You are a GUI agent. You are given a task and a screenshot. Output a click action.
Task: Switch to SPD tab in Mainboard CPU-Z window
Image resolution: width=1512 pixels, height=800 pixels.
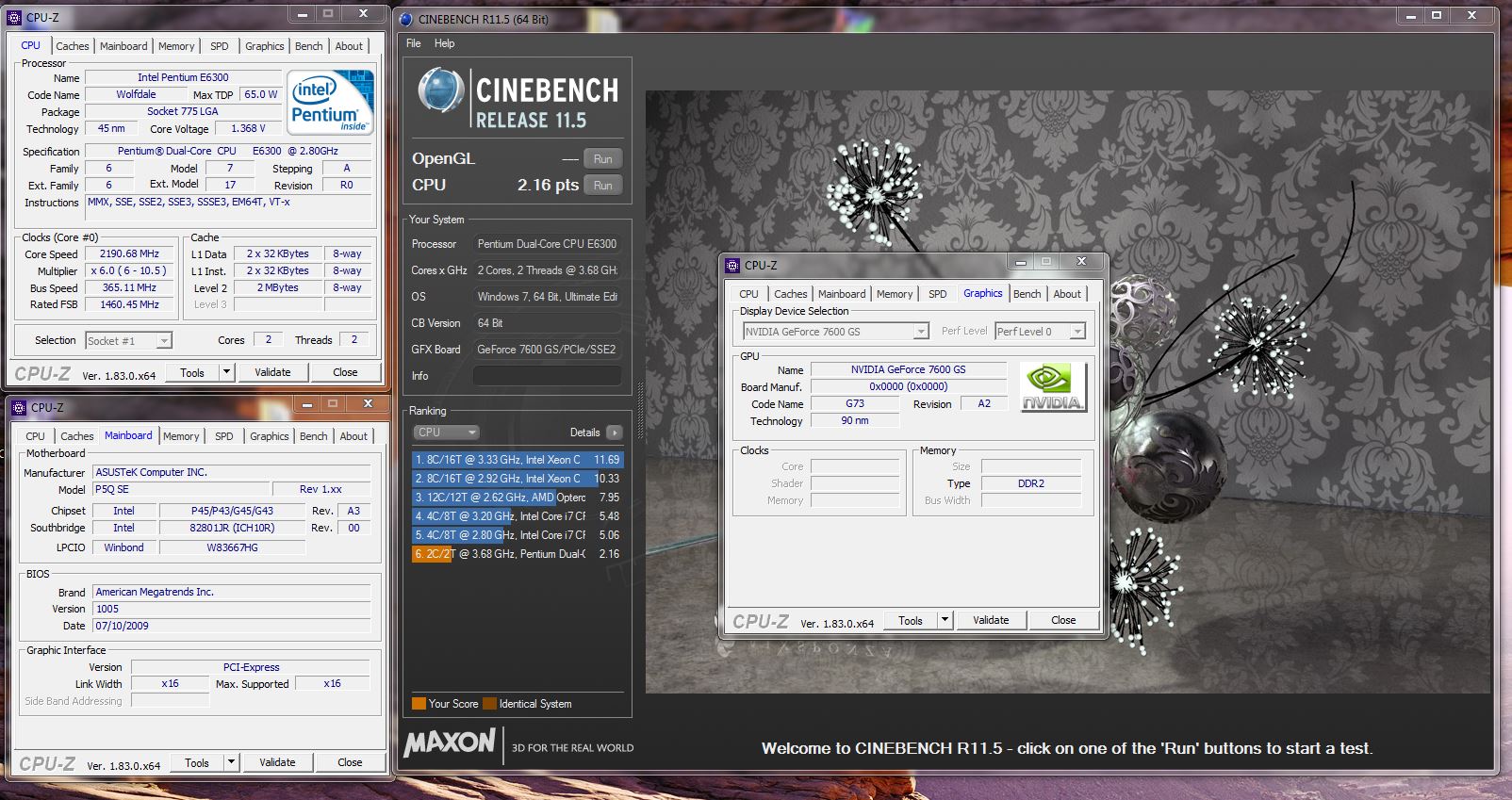[223, 436]
